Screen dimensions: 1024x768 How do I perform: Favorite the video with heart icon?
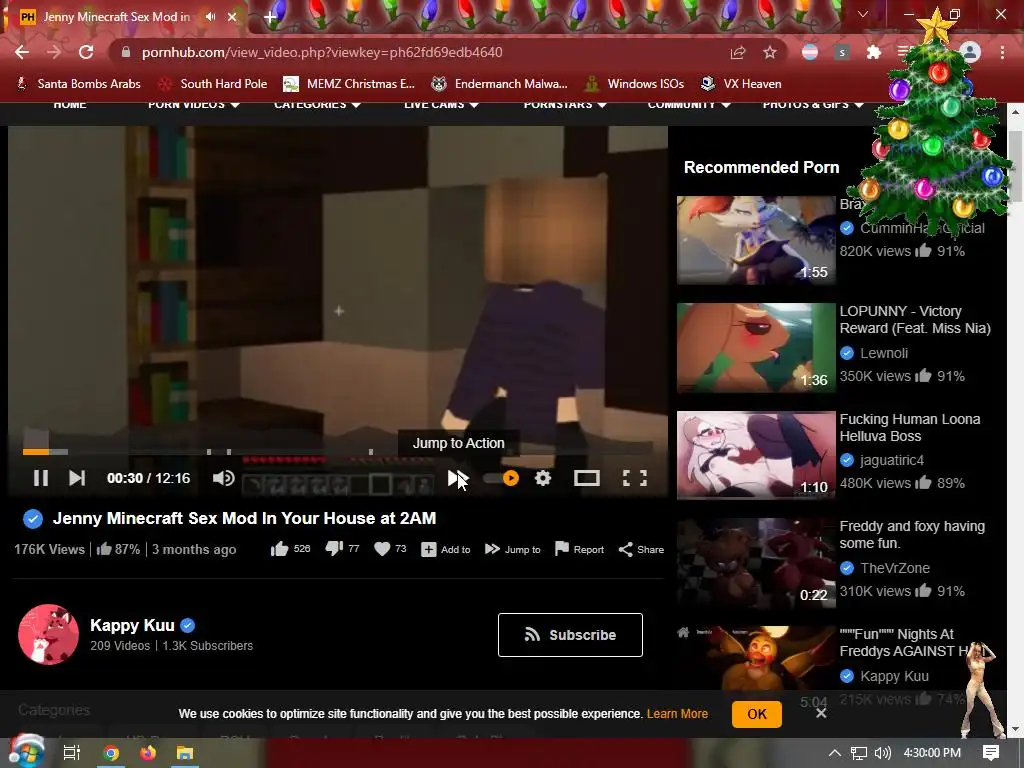[390, 549]
